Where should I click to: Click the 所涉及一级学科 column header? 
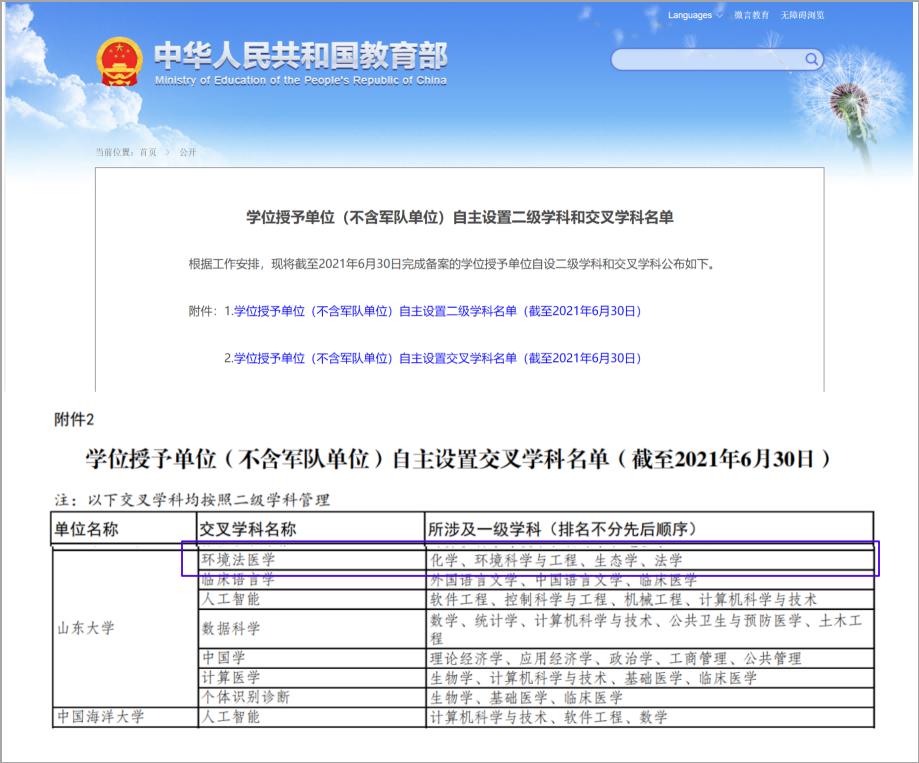coord(649,529)
